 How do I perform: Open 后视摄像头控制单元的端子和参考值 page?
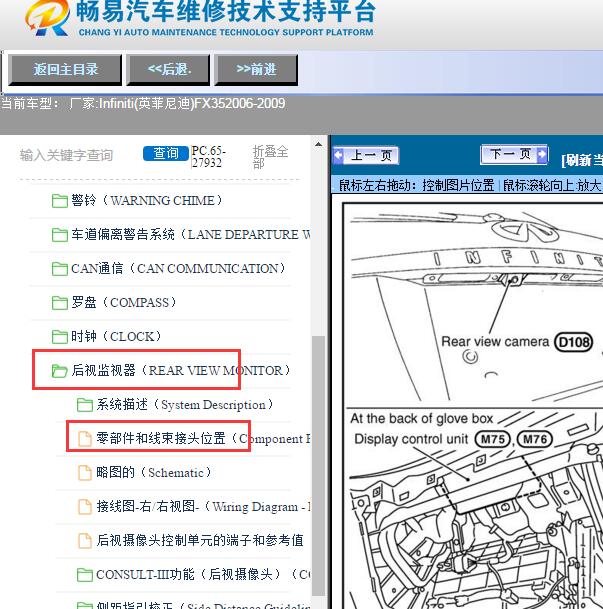click(200, 541)
